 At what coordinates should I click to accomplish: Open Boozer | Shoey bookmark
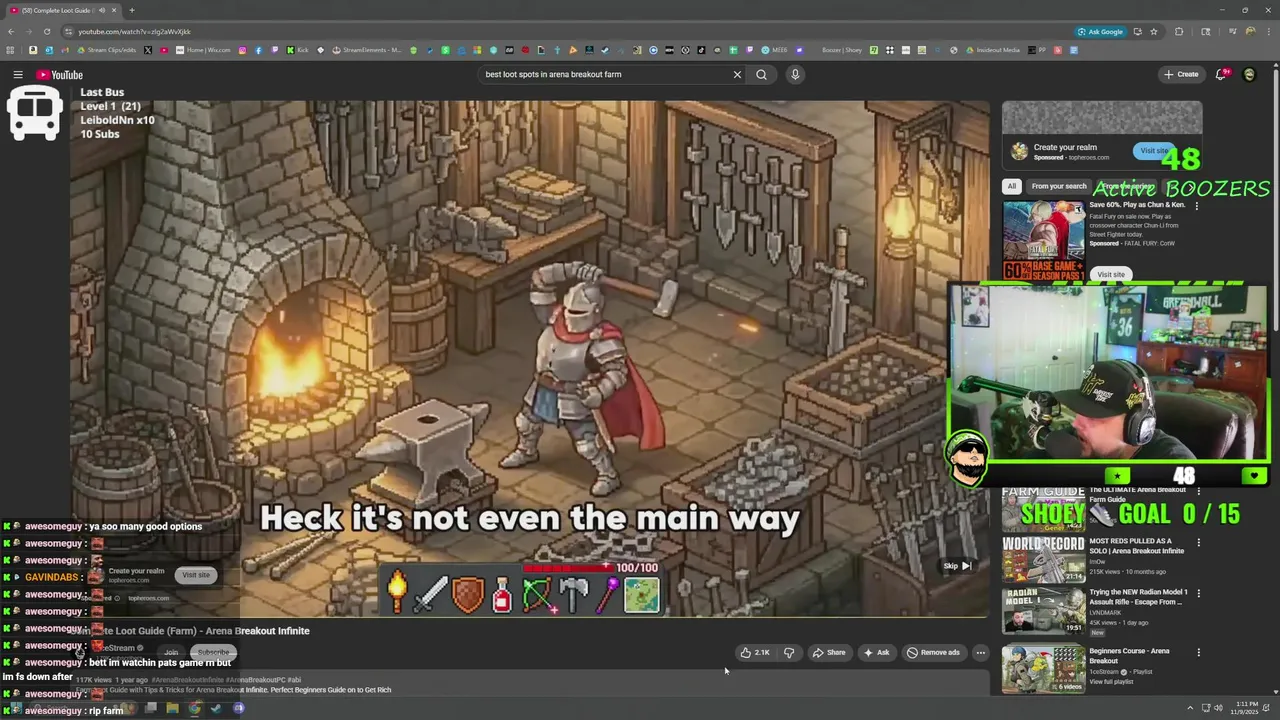click(842, 50)
